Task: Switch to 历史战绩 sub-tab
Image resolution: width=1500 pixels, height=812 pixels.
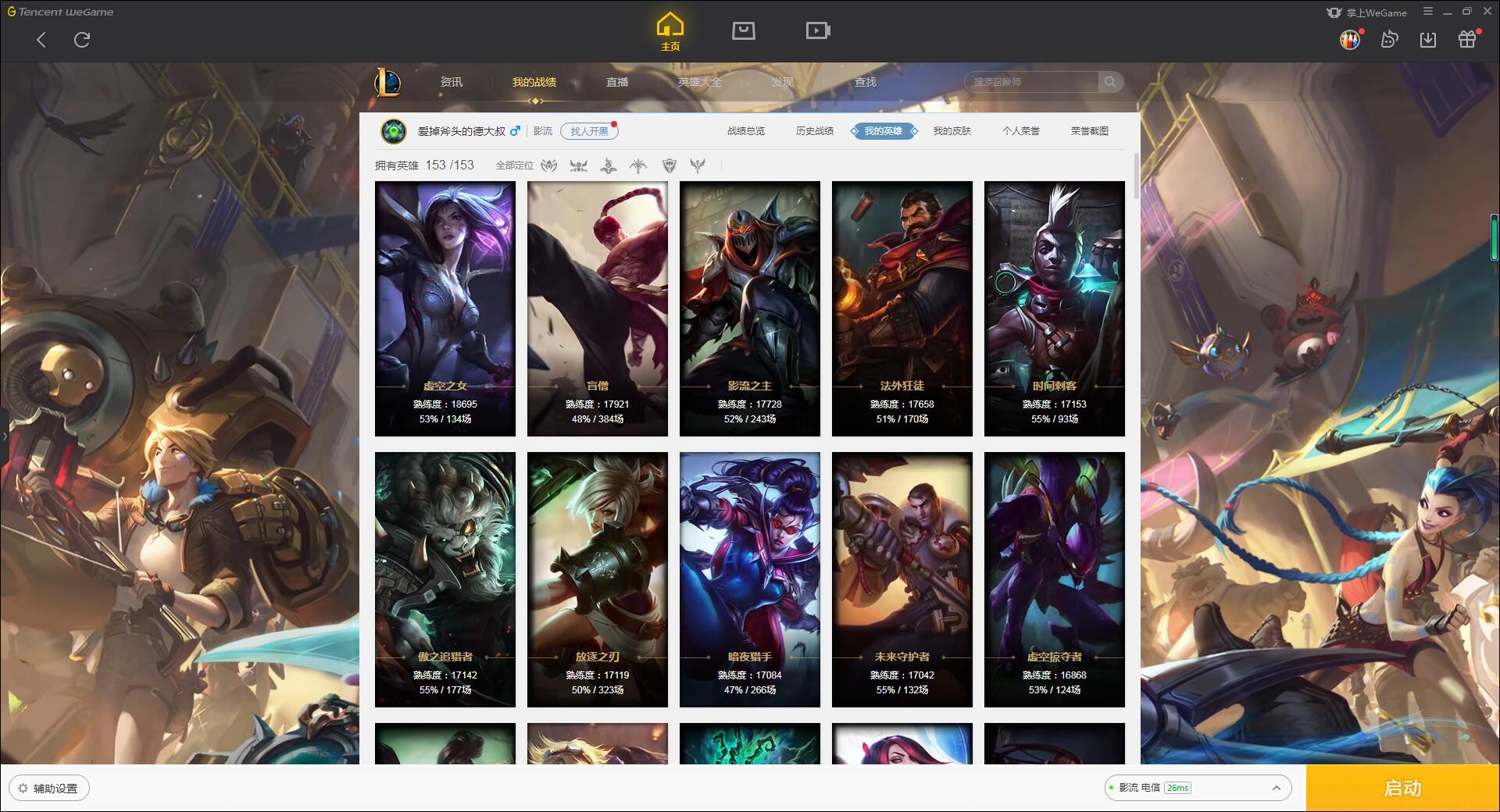Action: tap(815, 131)
